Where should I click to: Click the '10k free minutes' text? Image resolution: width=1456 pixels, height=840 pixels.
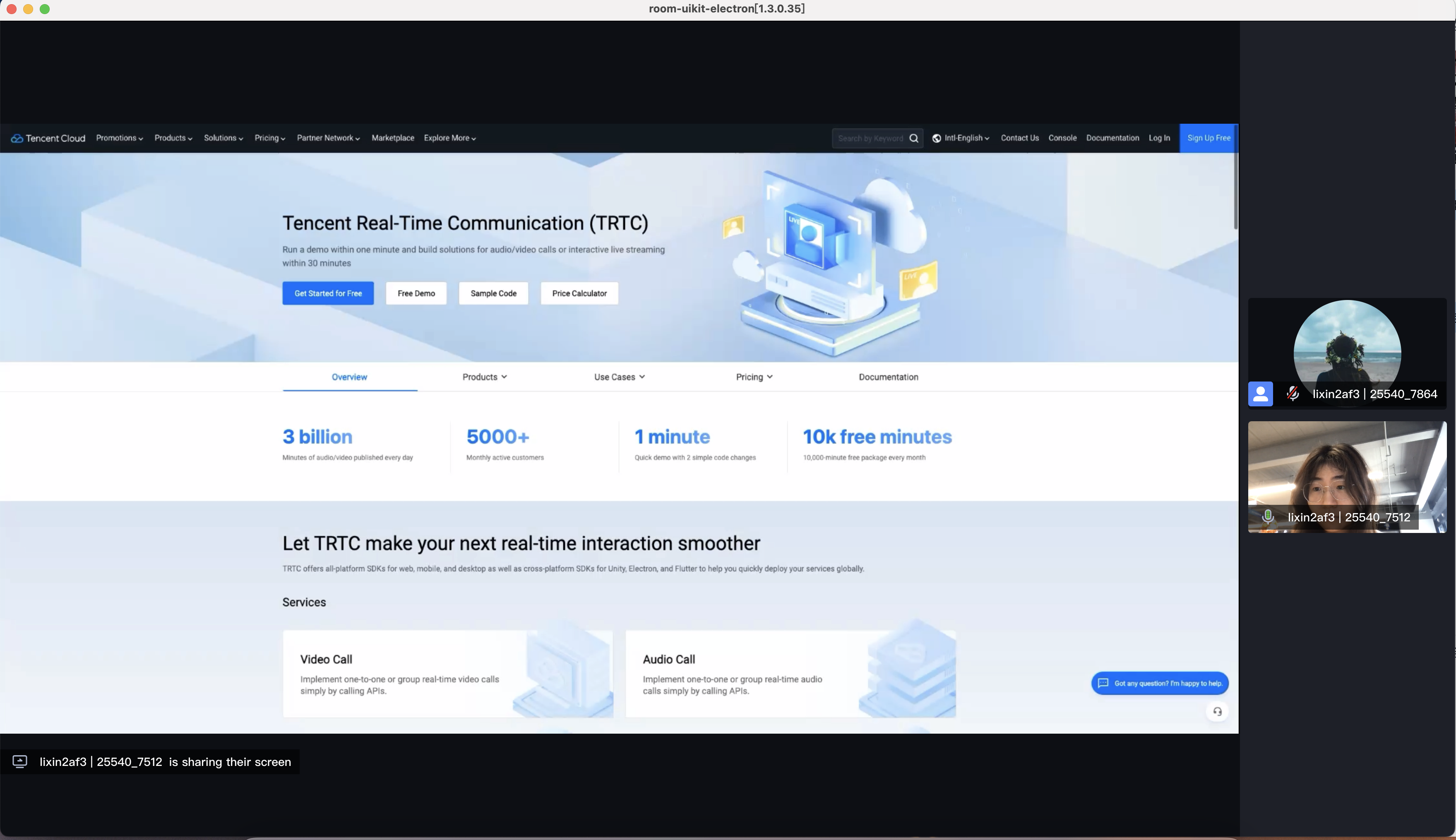click(877, 437)
